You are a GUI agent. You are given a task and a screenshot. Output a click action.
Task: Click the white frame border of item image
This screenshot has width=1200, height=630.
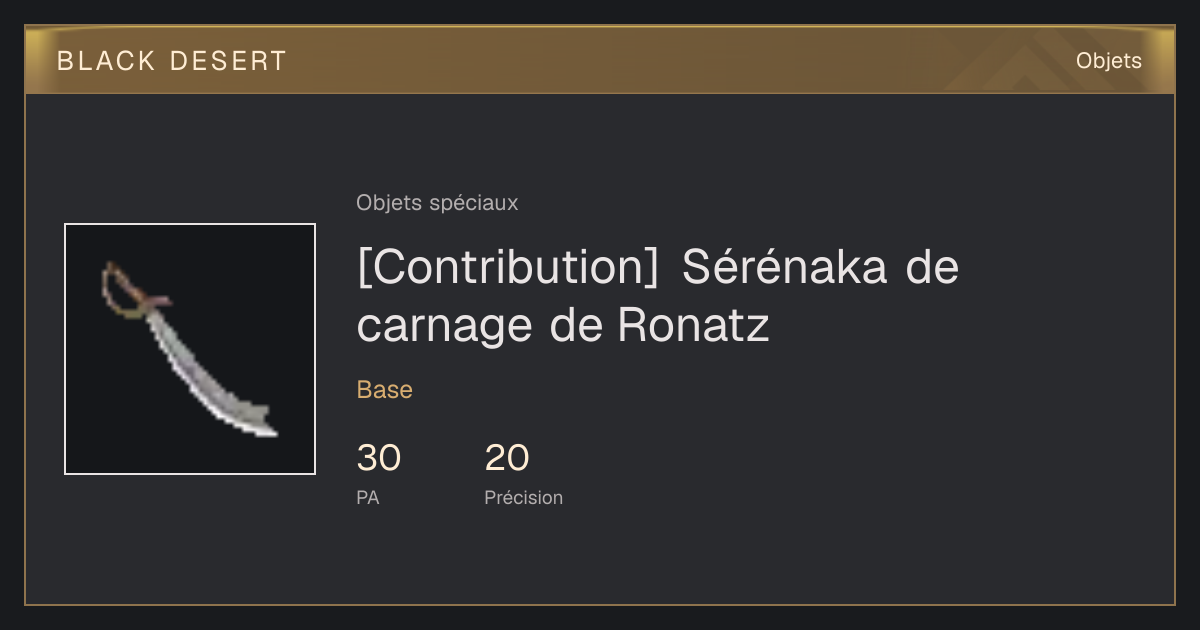[x=190, y=225]
